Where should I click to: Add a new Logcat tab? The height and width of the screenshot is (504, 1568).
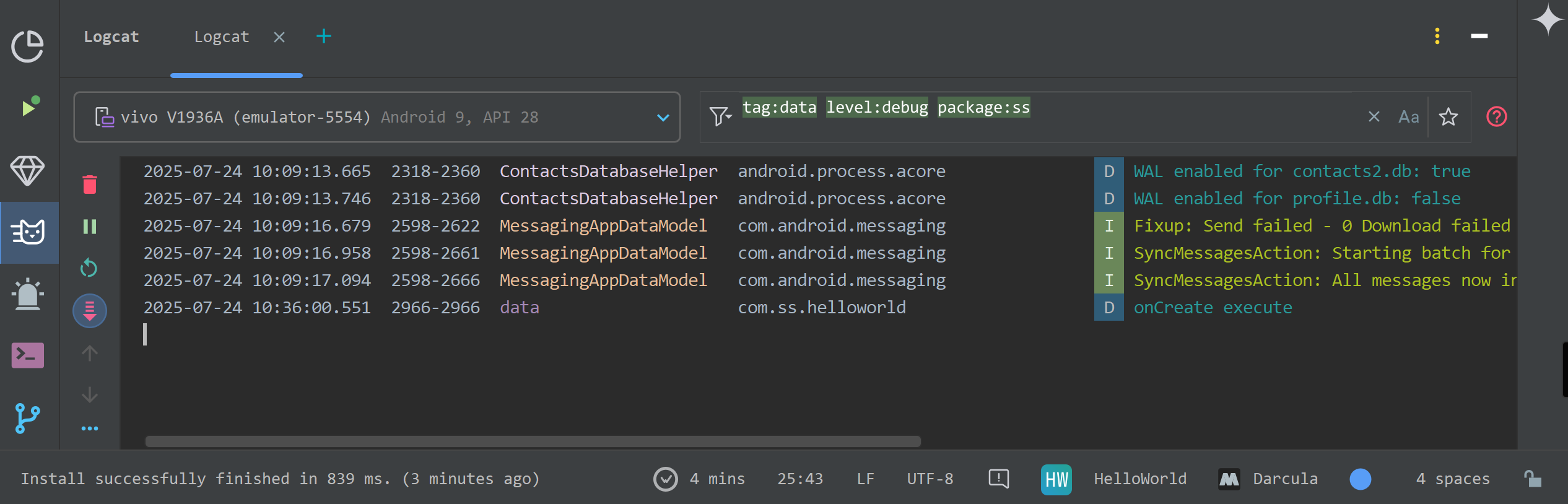point(324,37)
